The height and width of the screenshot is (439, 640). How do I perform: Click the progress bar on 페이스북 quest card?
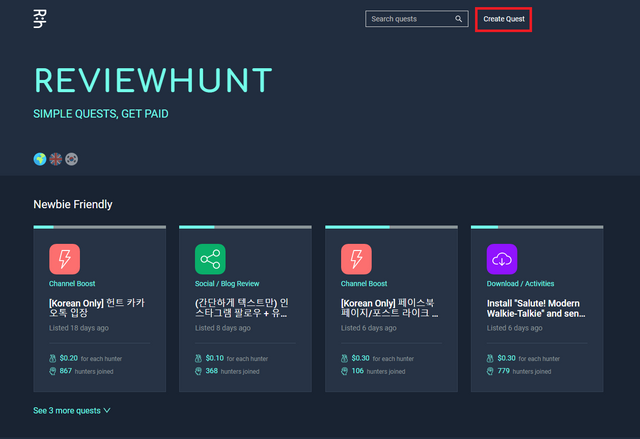point(391,227)
